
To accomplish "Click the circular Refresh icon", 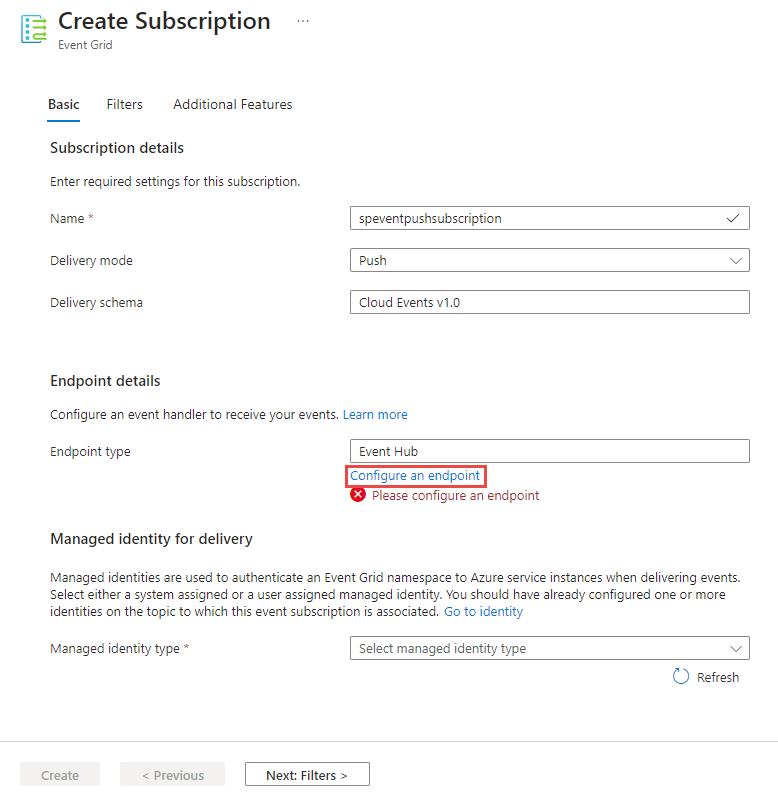I will point(681,676).
